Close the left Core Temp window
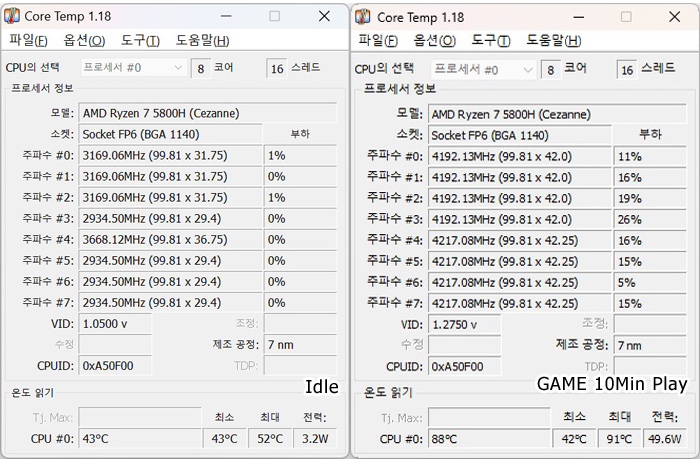The image size is (700, 463). tap(324, 16)
